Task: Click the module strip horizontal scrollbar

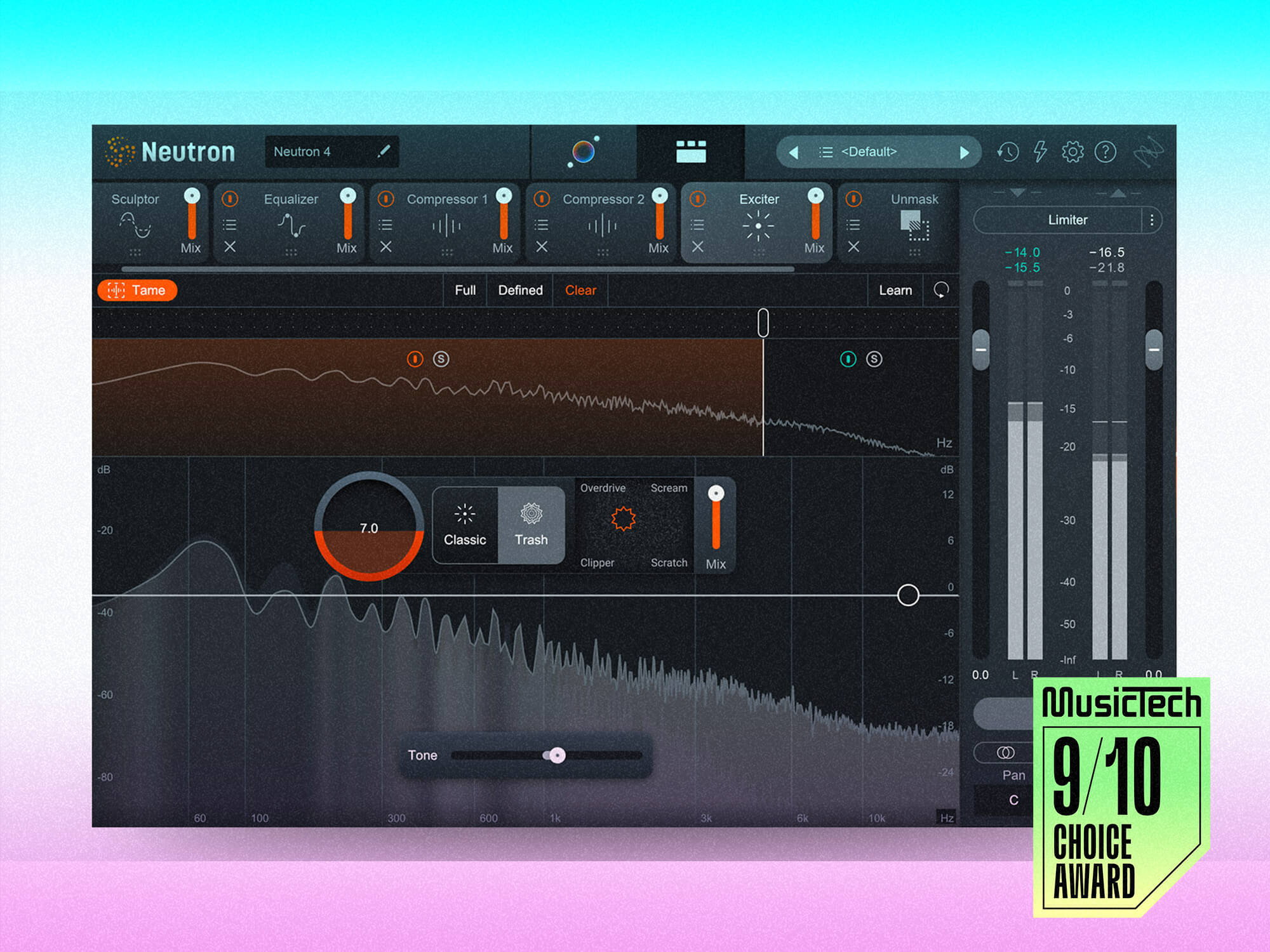Action: pos(457,269)
